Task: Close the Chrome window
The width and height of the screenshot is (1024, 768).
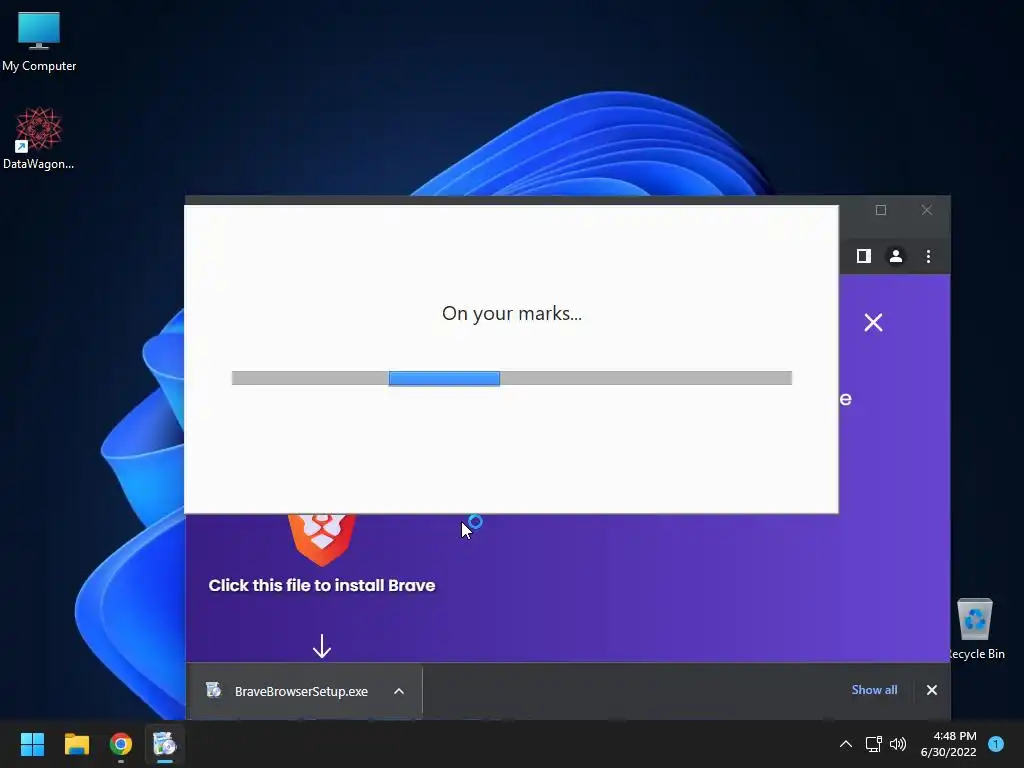Action: coord(927,210)
